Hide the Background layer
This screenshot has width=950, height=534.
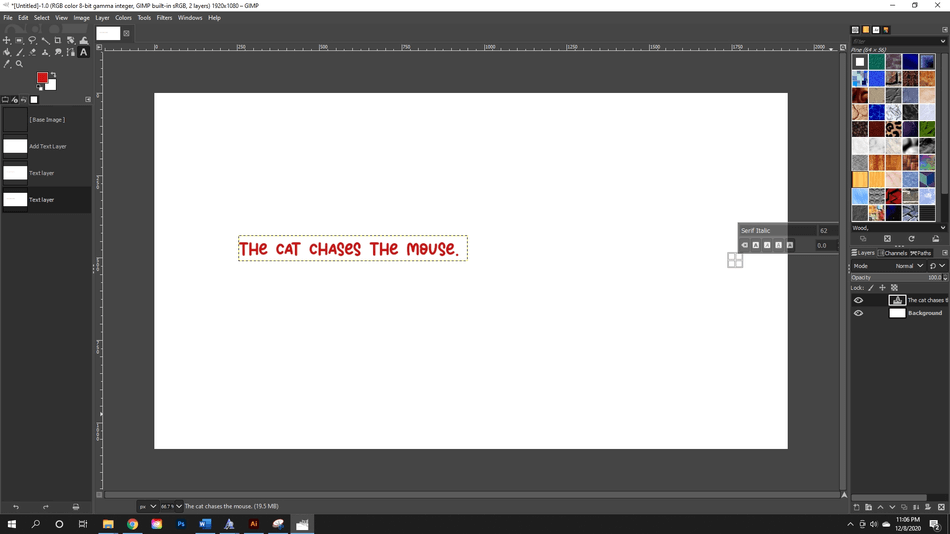858,313
